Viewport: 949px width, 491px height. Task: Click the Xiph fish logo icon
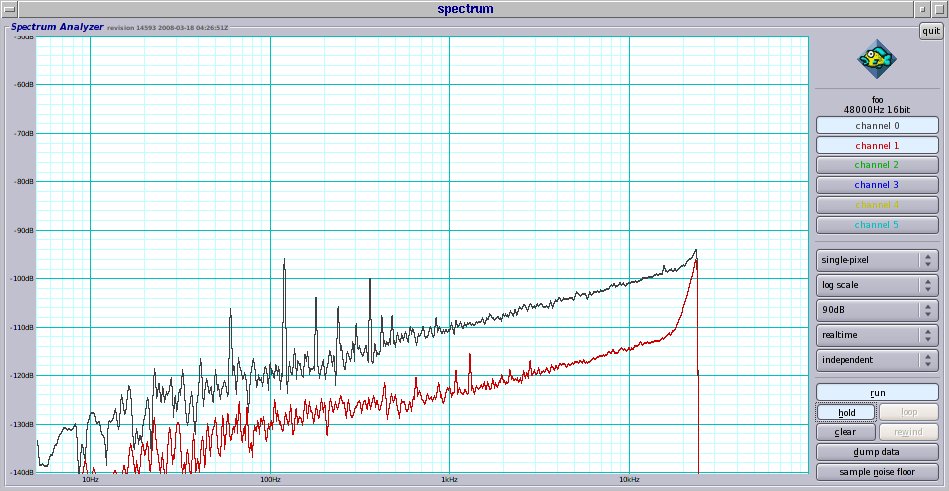(877, 59)
